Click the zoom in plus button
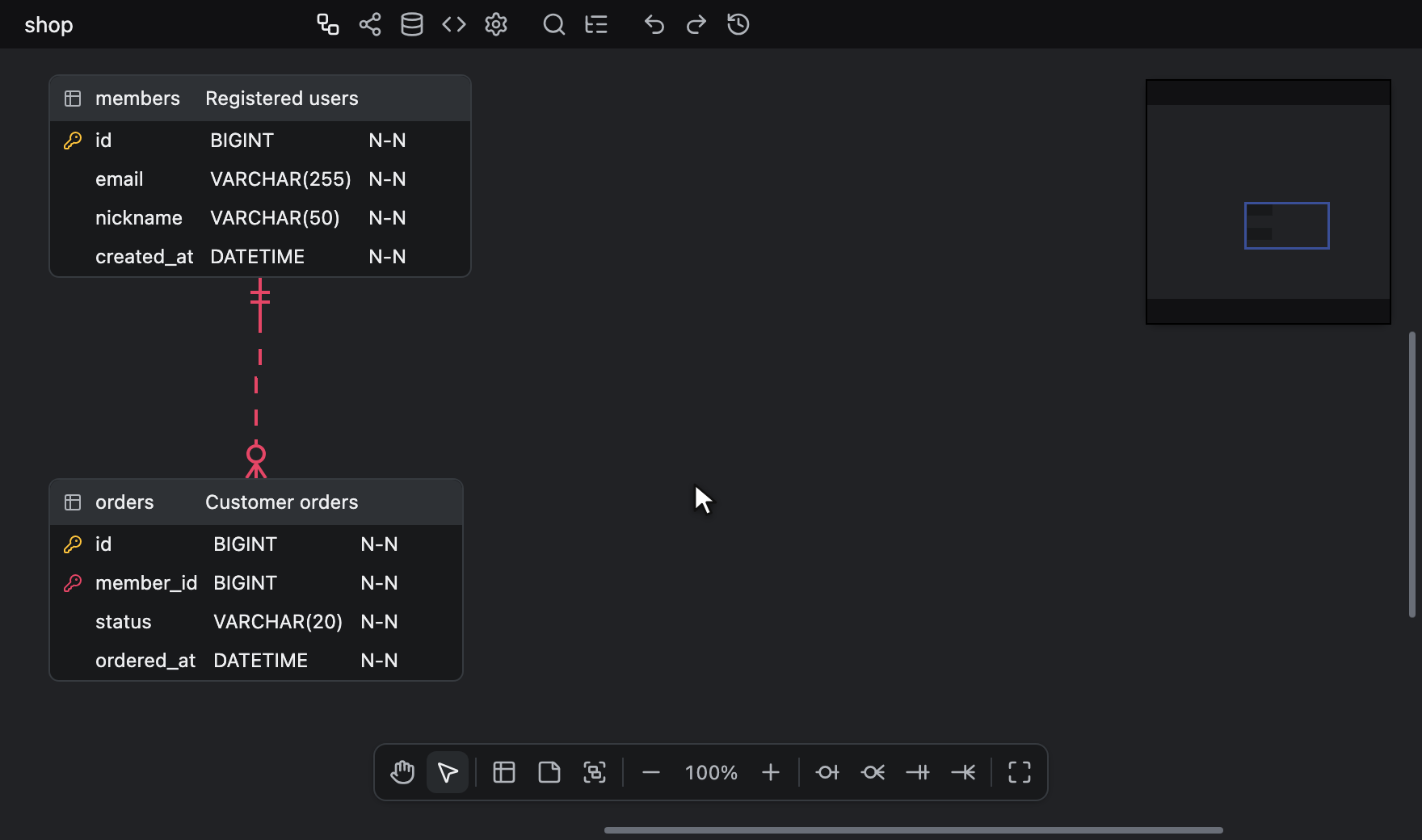Viewport: 1422px width, 840px height. coord(771,772)
